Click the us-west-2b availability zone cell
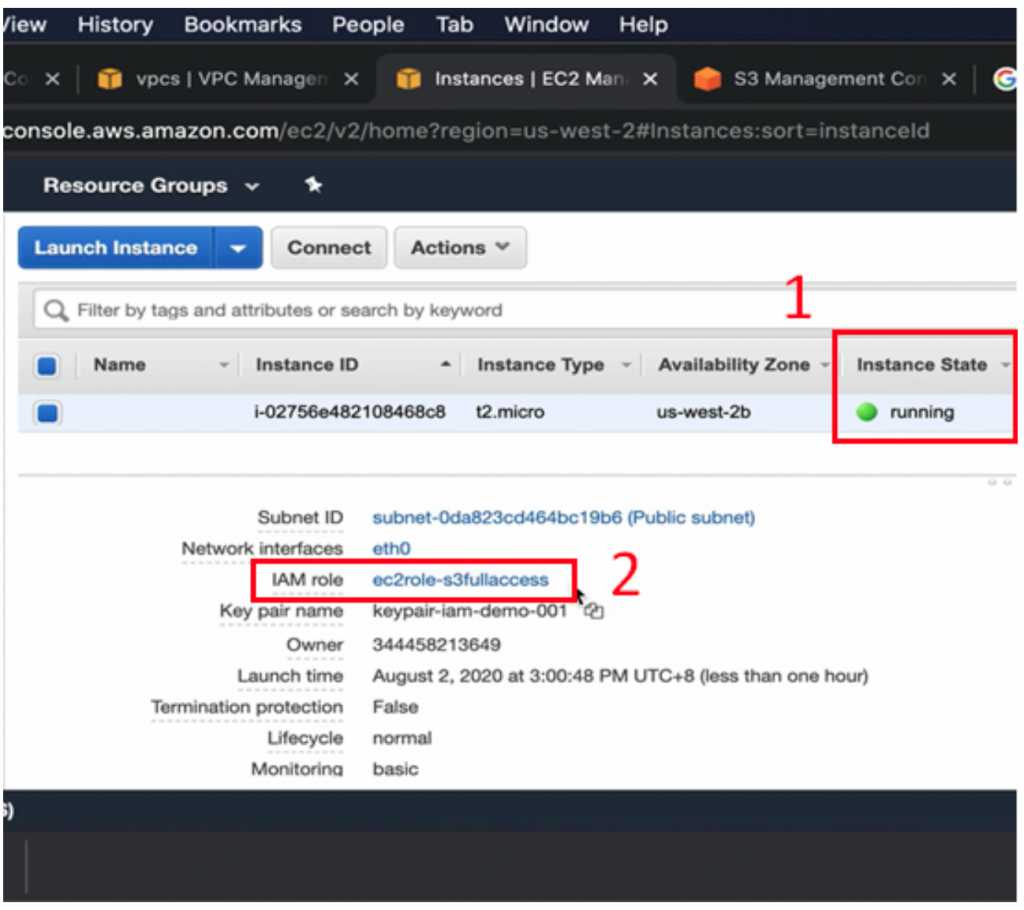The height and width of the screenshot is (910, 1024). tap(703, 412)
